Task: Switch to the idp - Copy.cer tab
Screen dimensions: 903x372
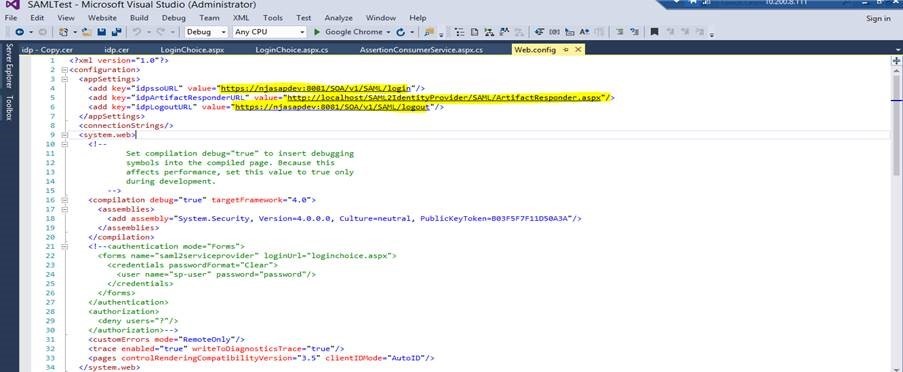Action: pyautogui.click(x=47, y=50)
